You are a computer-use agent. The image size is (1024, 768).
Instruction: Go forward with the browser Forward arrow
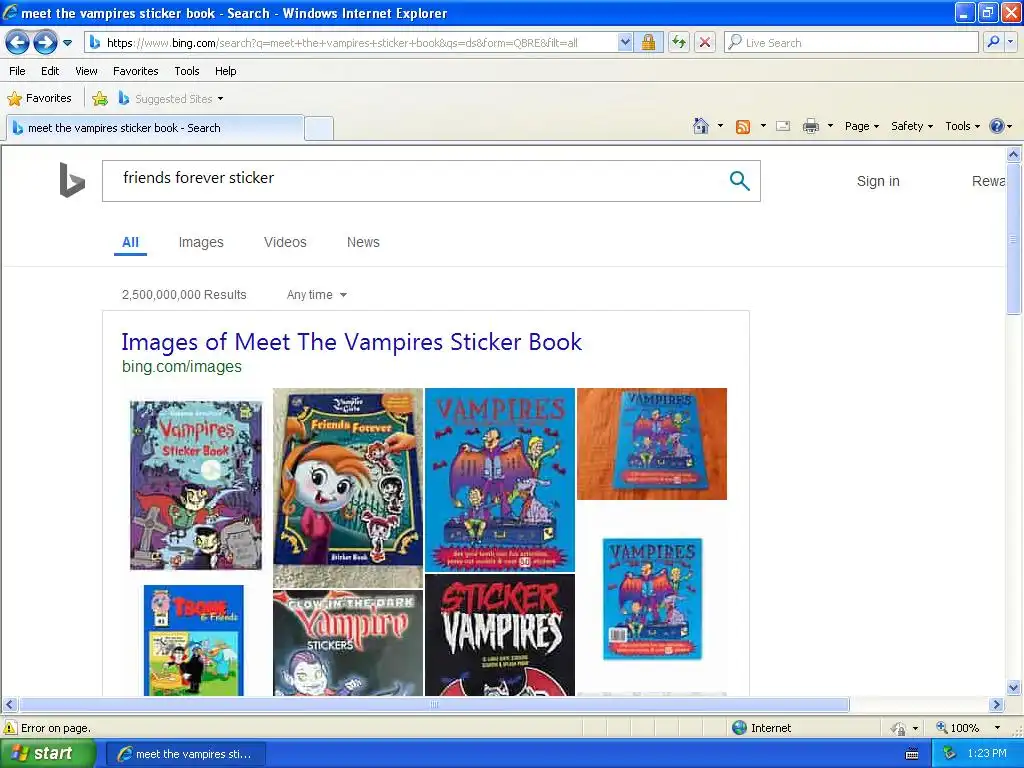tap(45, 43)
